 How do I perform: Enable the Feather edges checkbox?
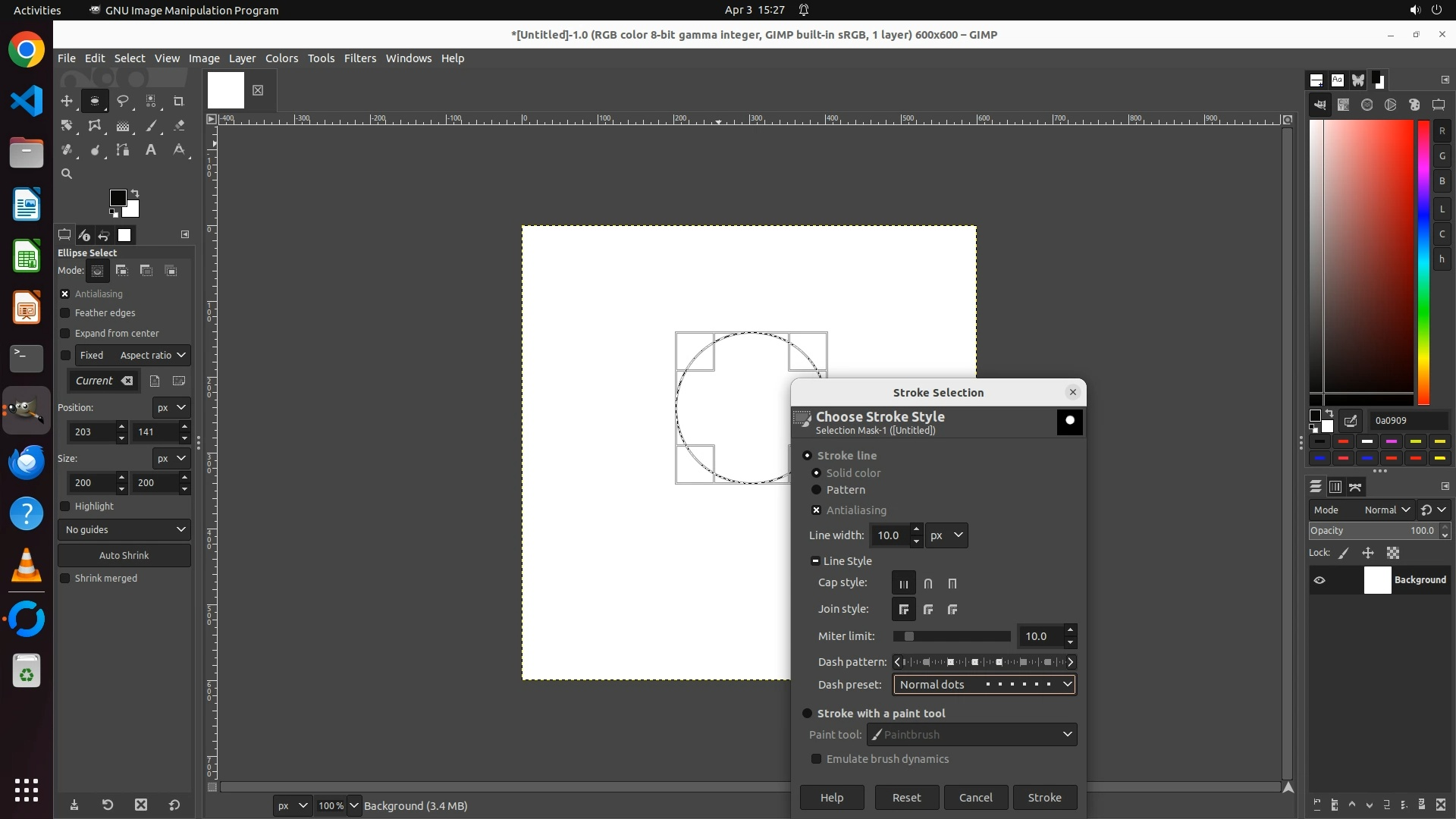(x=65, y=313)
